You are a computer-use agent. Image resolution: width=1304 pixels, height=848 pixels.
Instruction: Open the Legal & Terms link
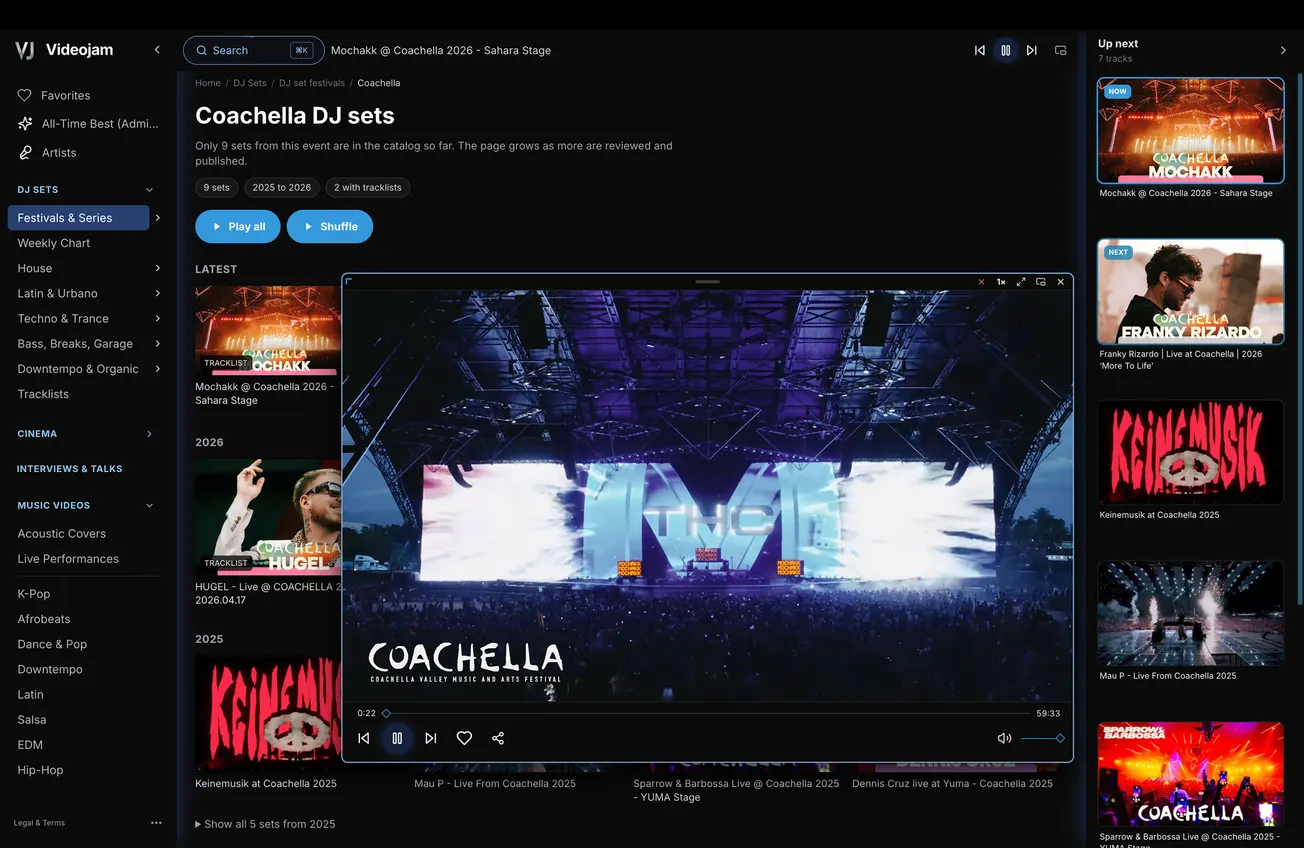click(x=39, y=823)
